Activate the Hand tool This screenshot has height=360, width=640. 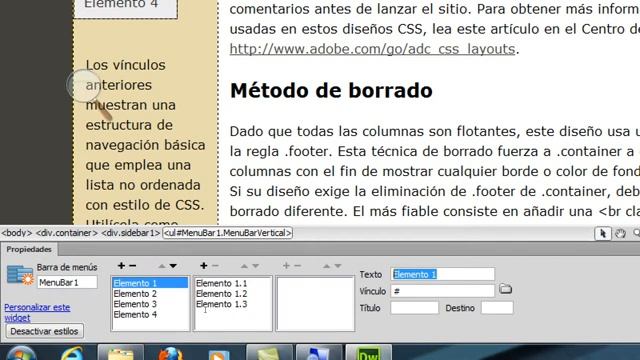pyautogui.click(x=620, y=233)
